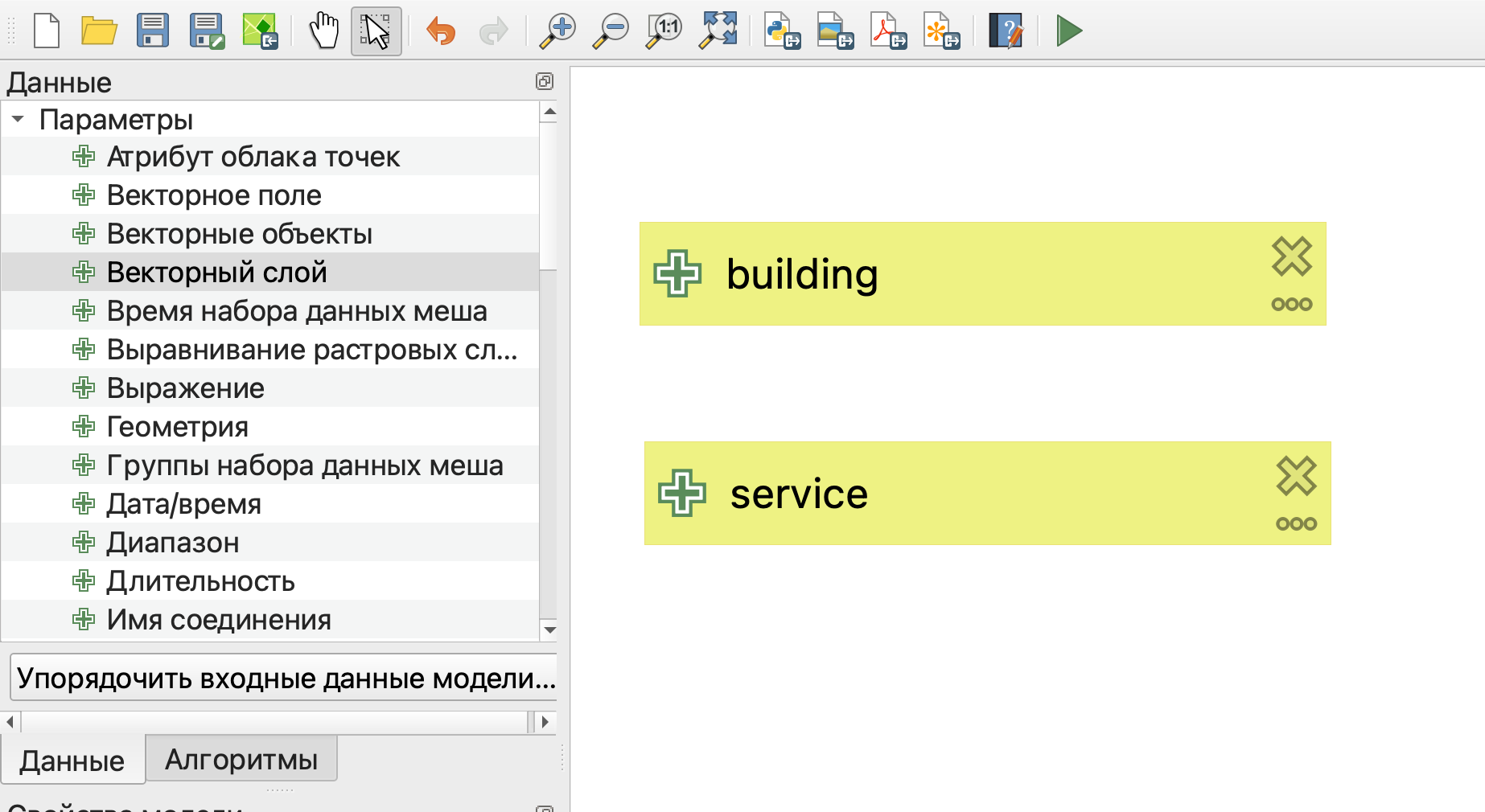The width and height of the screenshot is (1485, 812).
Task: Expand options dots on building input
Action: pyautogui.click(x=1291, y=305)
